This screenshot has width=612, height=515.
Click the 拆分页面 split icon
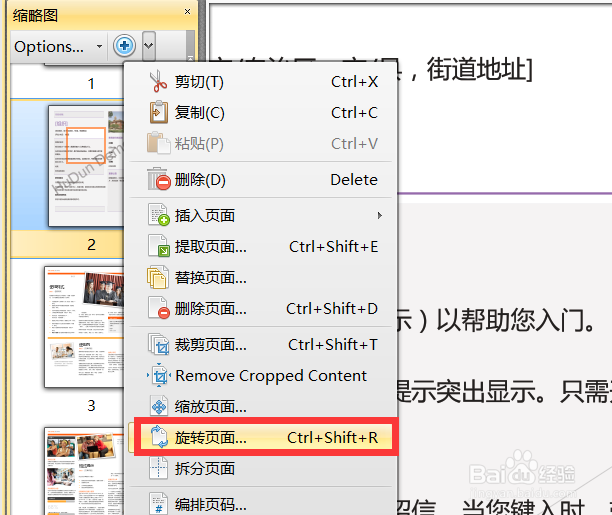tap(158, 468)
